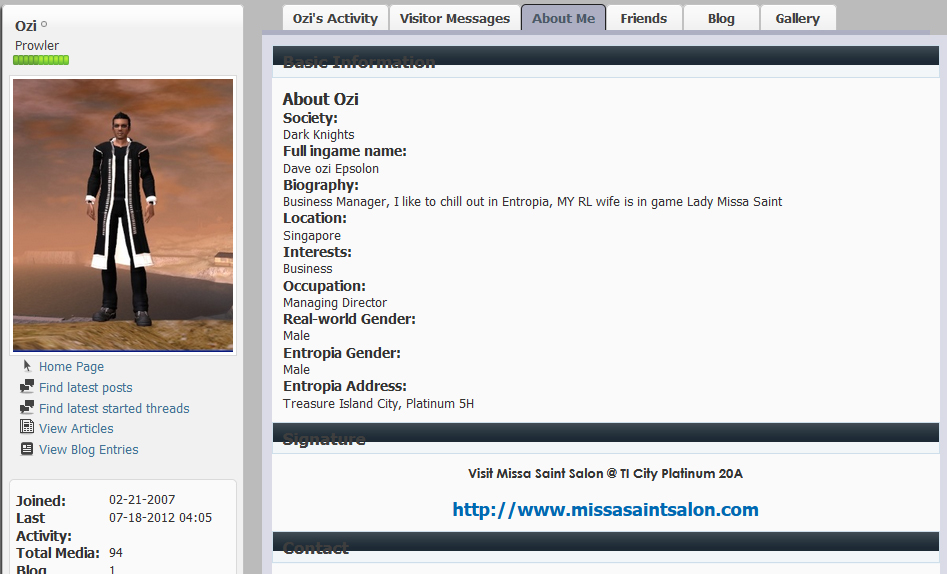
Task: Show the Gallery tab
Action: click(x=797, y=18)
